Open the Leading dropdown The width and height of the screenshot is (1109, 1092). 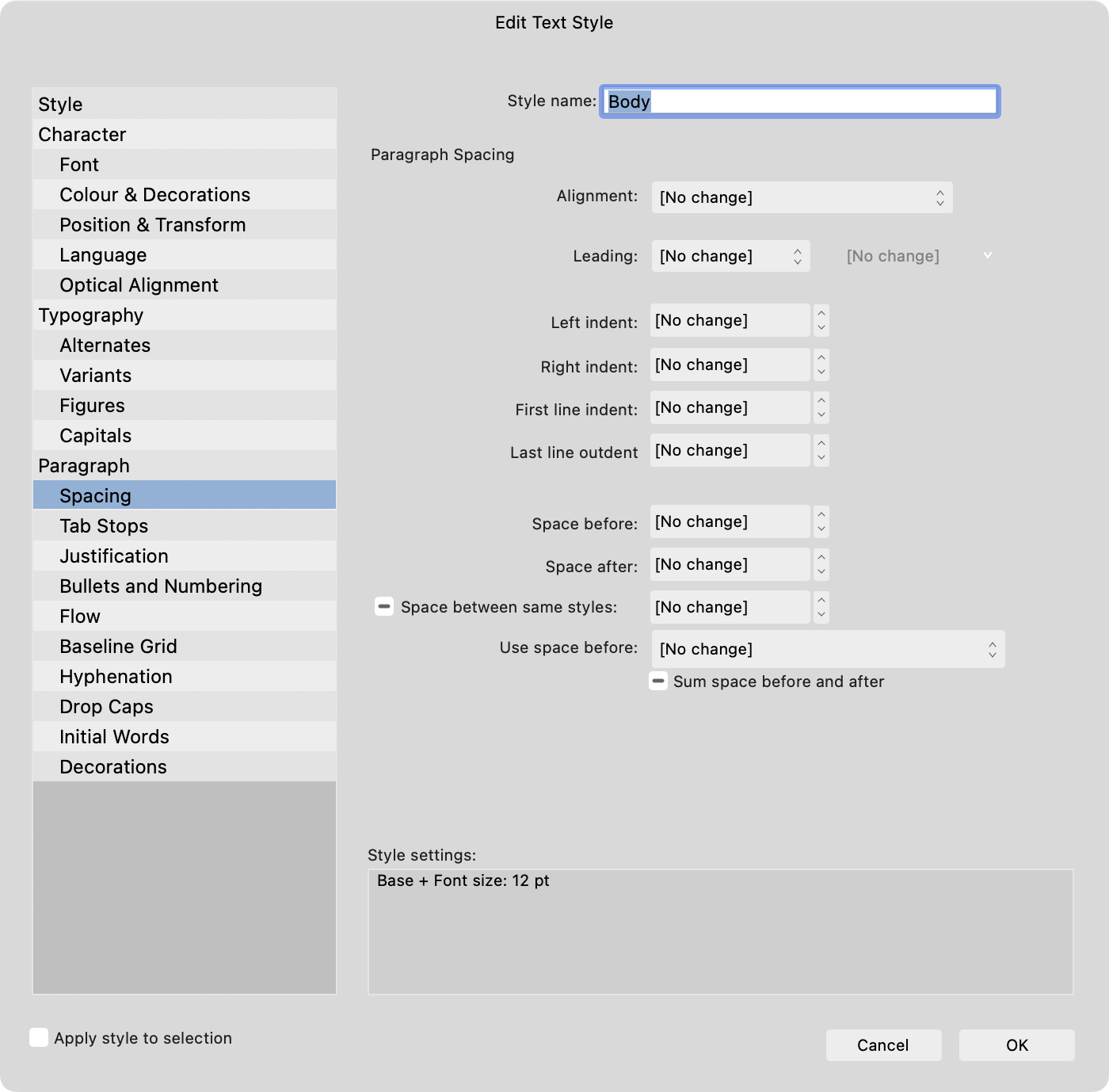(729, 256)
